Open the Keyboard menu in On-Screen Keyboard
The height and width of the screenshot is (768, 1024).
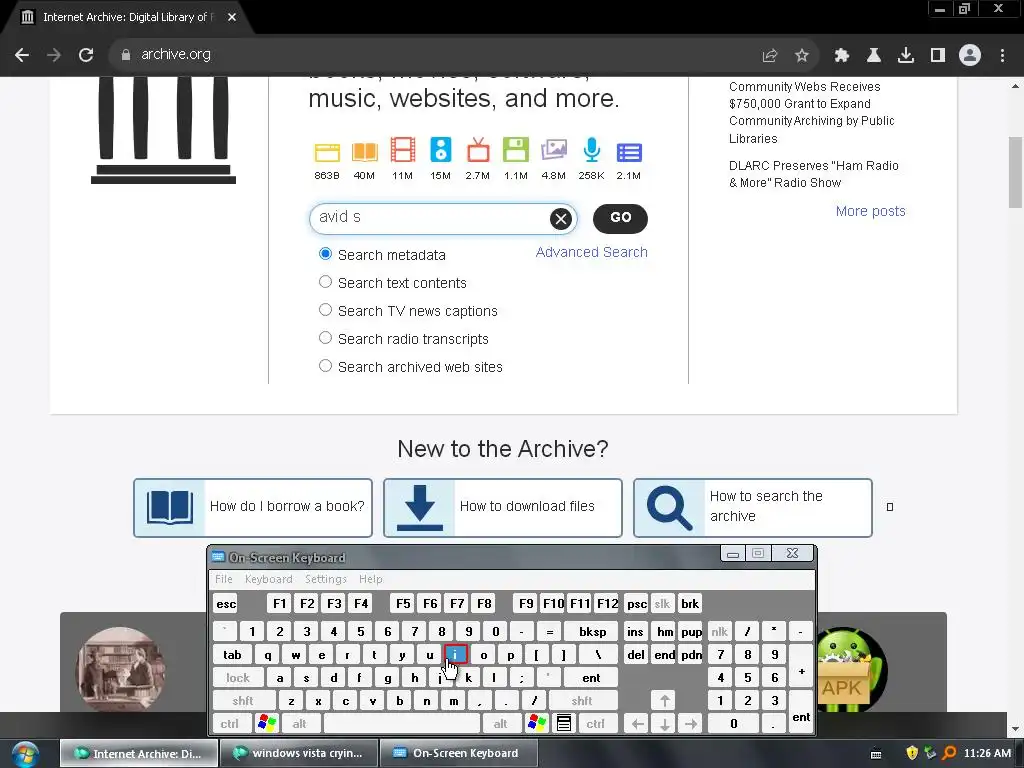pyautogui.click(x=268, y=579)
